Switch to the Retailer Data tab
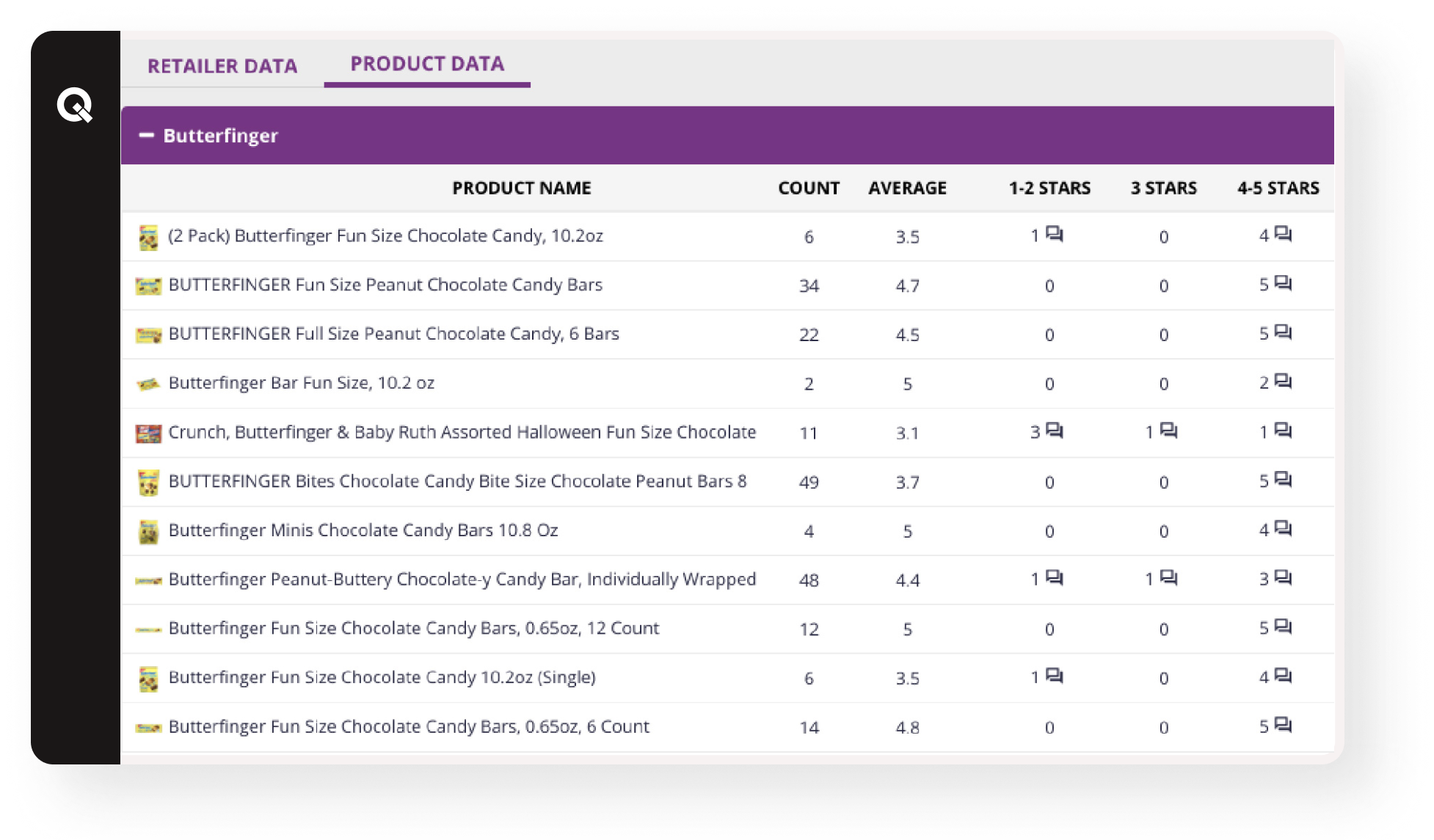 [222, 66]
